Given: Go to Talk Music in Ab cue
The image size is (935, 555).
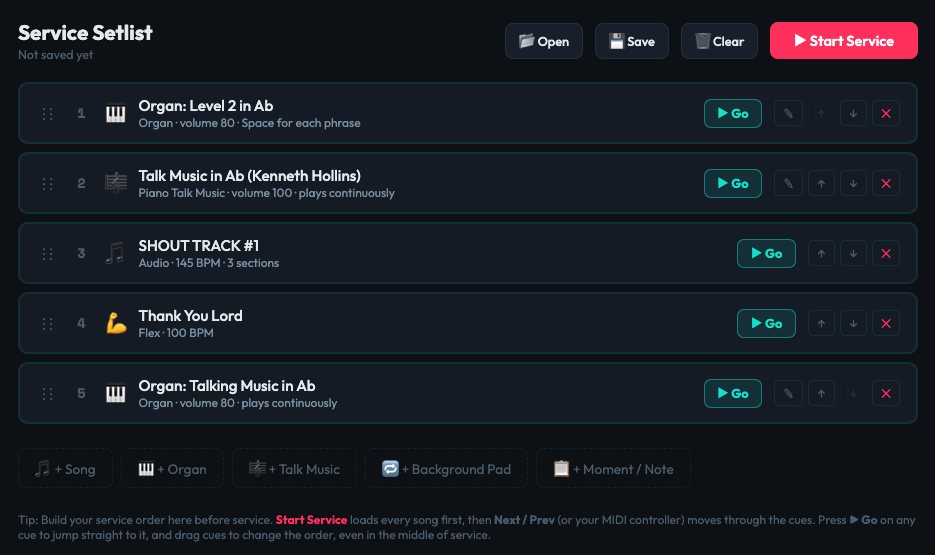Looking at the screenshot, I should click(732, 183).
